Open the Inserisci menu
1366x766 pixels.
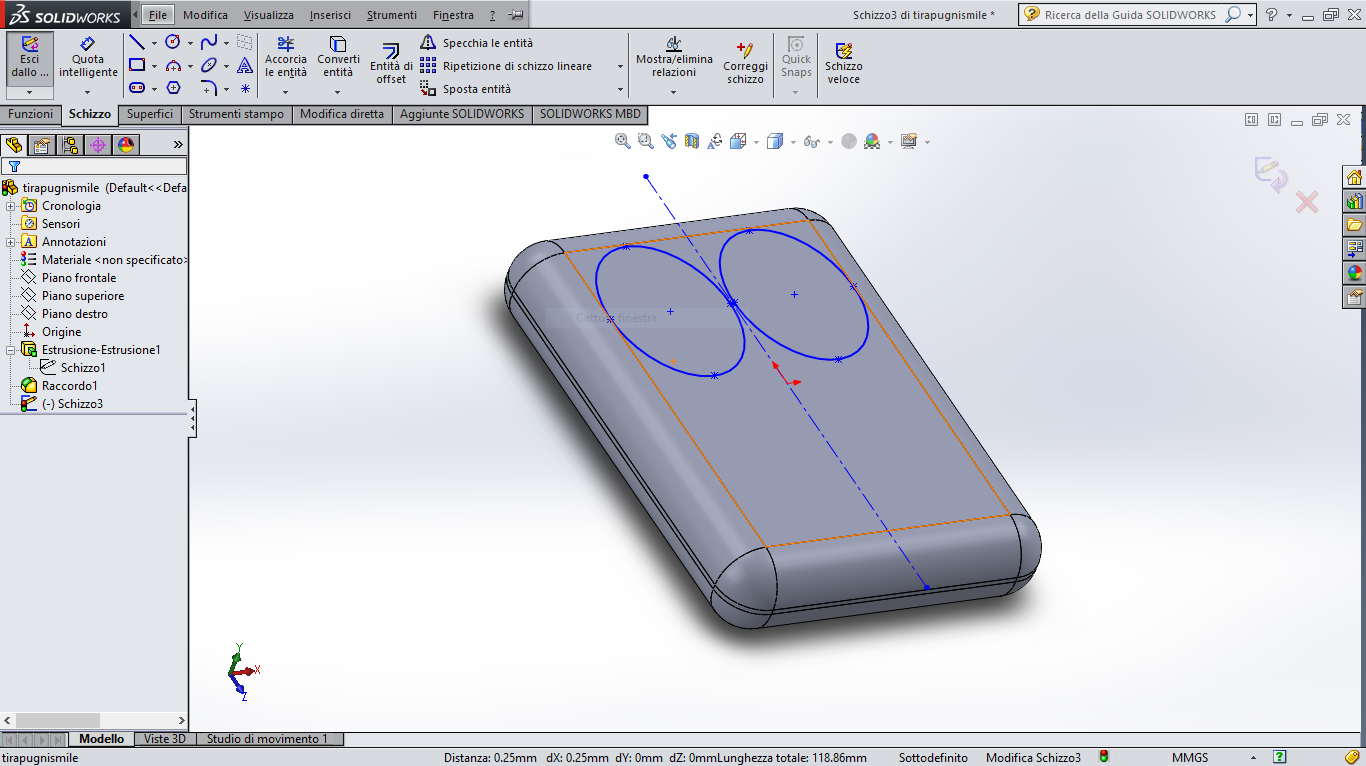(330, 15)
